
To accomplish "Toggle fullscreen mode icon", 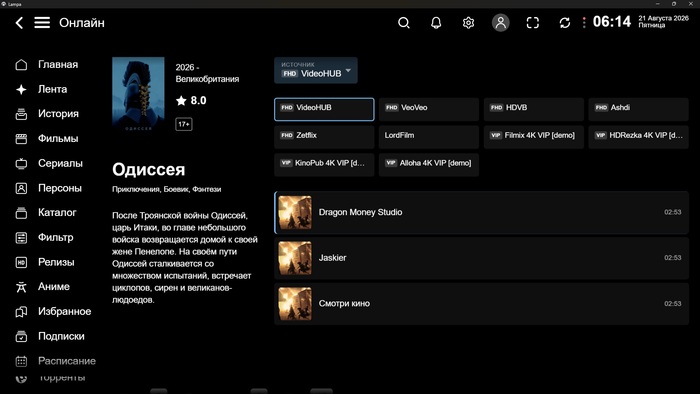I will point(533,23).
